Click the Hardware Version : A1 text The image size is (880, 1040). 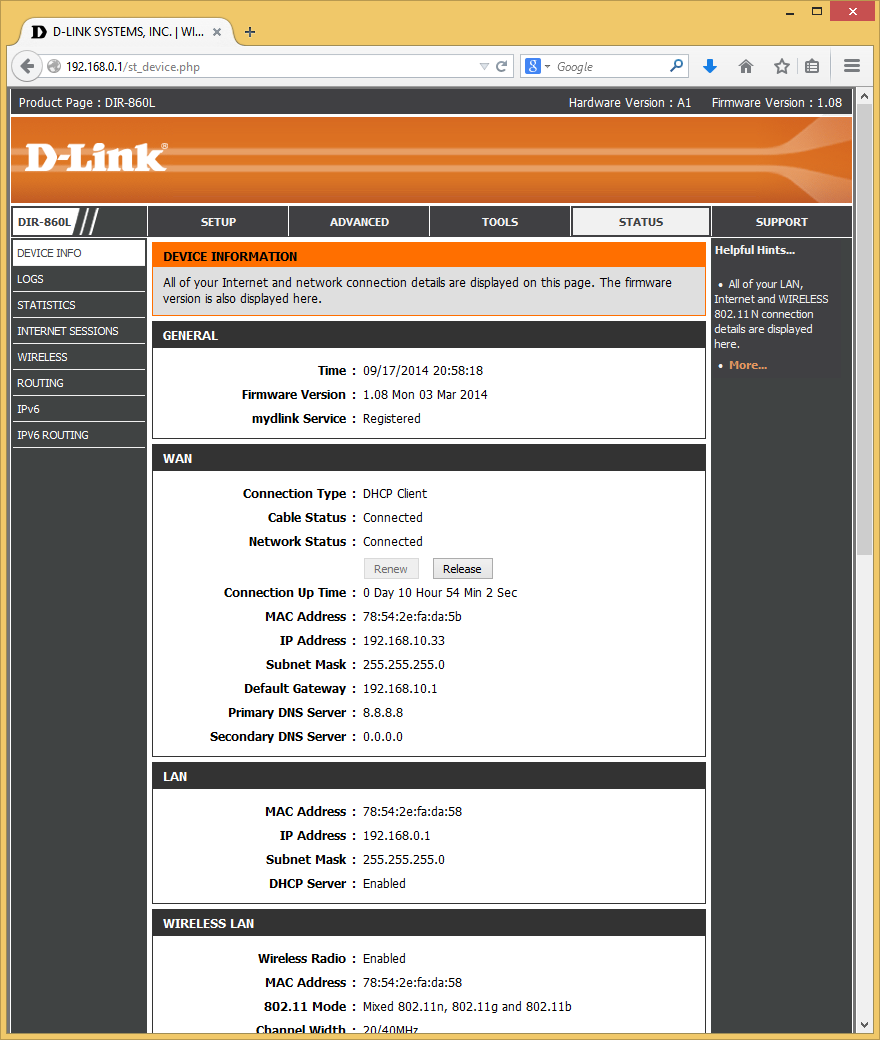click(x=629, y=102)
